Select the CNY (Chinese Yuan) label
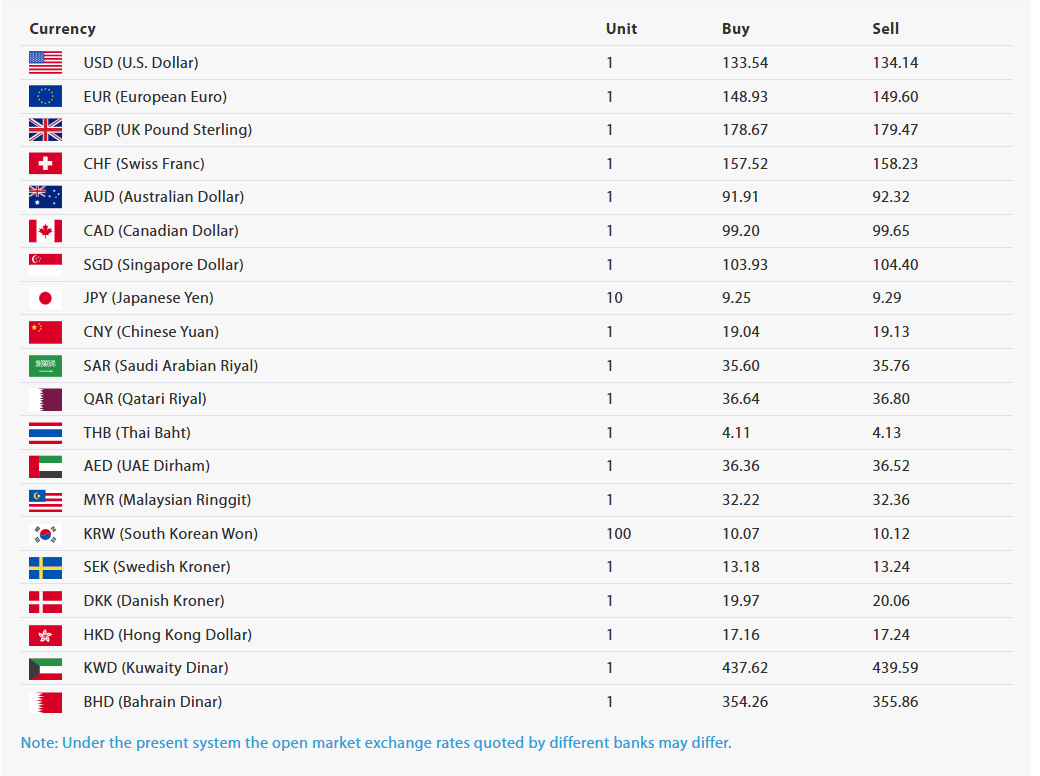This screenshot has height=776, width=1040. [x=151, y=332]
